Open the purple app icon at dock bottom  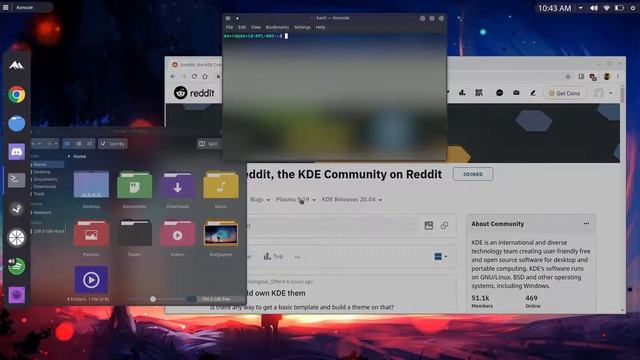(16, 295)
